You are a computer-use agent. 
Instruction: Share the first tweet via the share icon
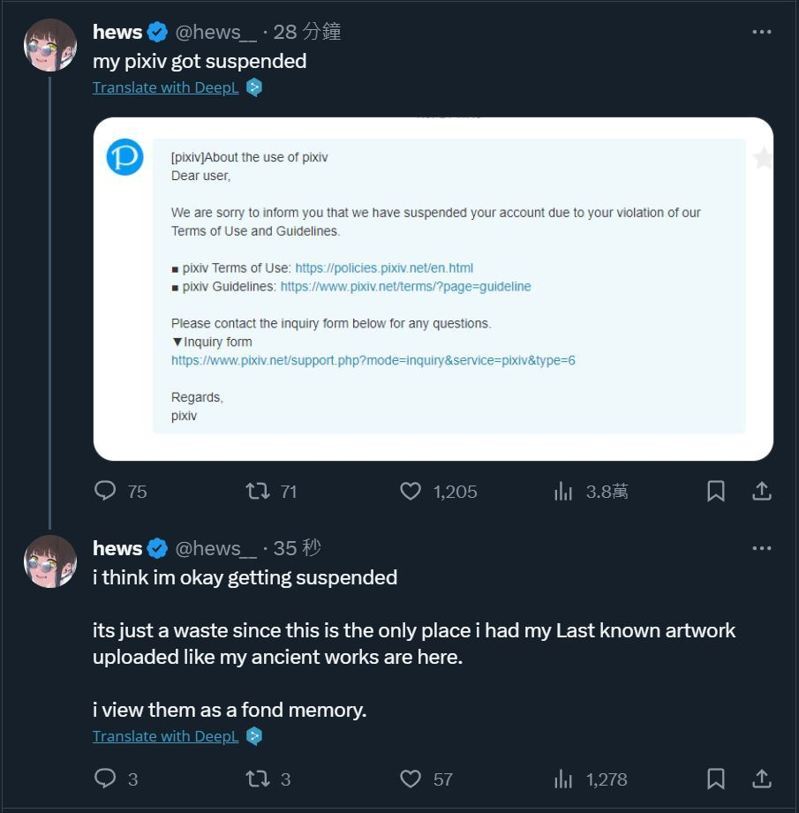pyautogui.click(x=762, y=491)
